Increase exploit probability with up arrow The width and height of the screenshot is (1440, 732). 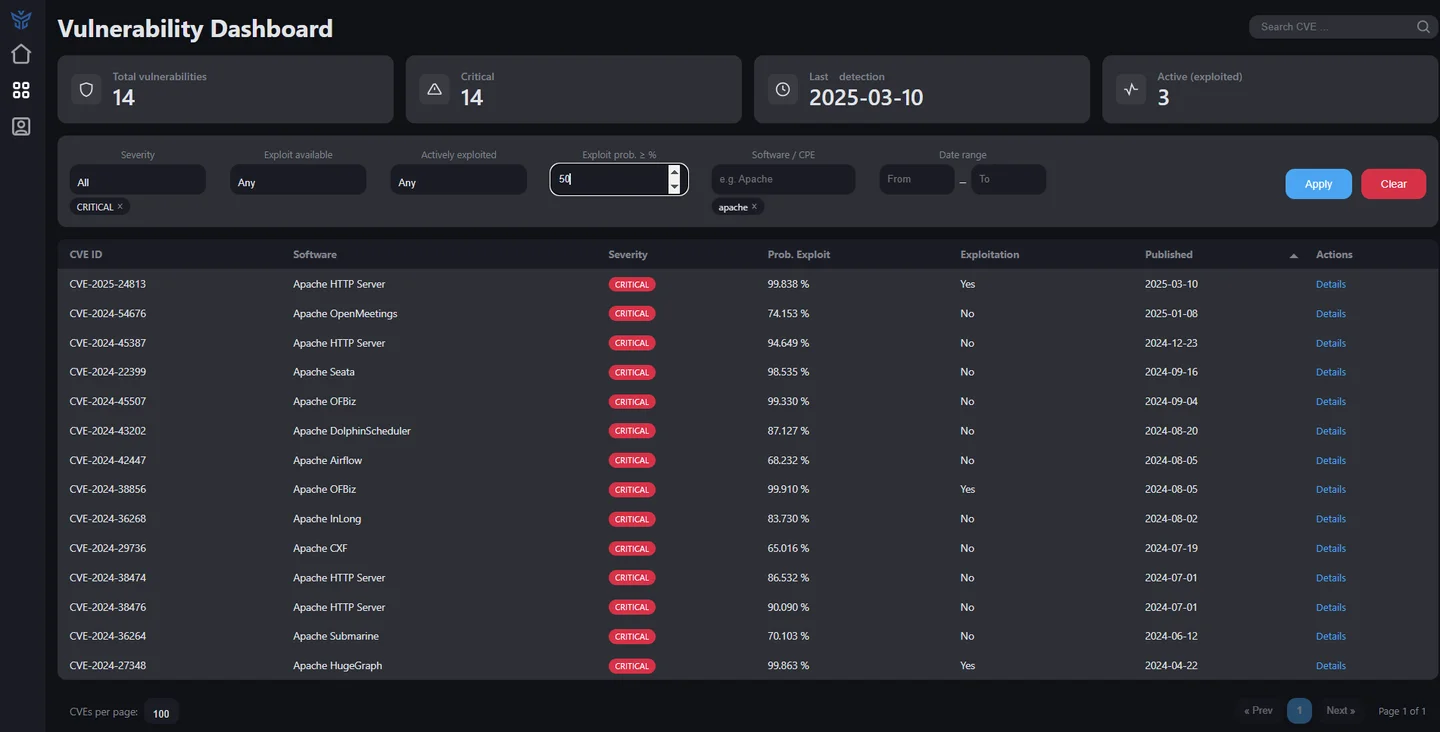click(674, 173)
